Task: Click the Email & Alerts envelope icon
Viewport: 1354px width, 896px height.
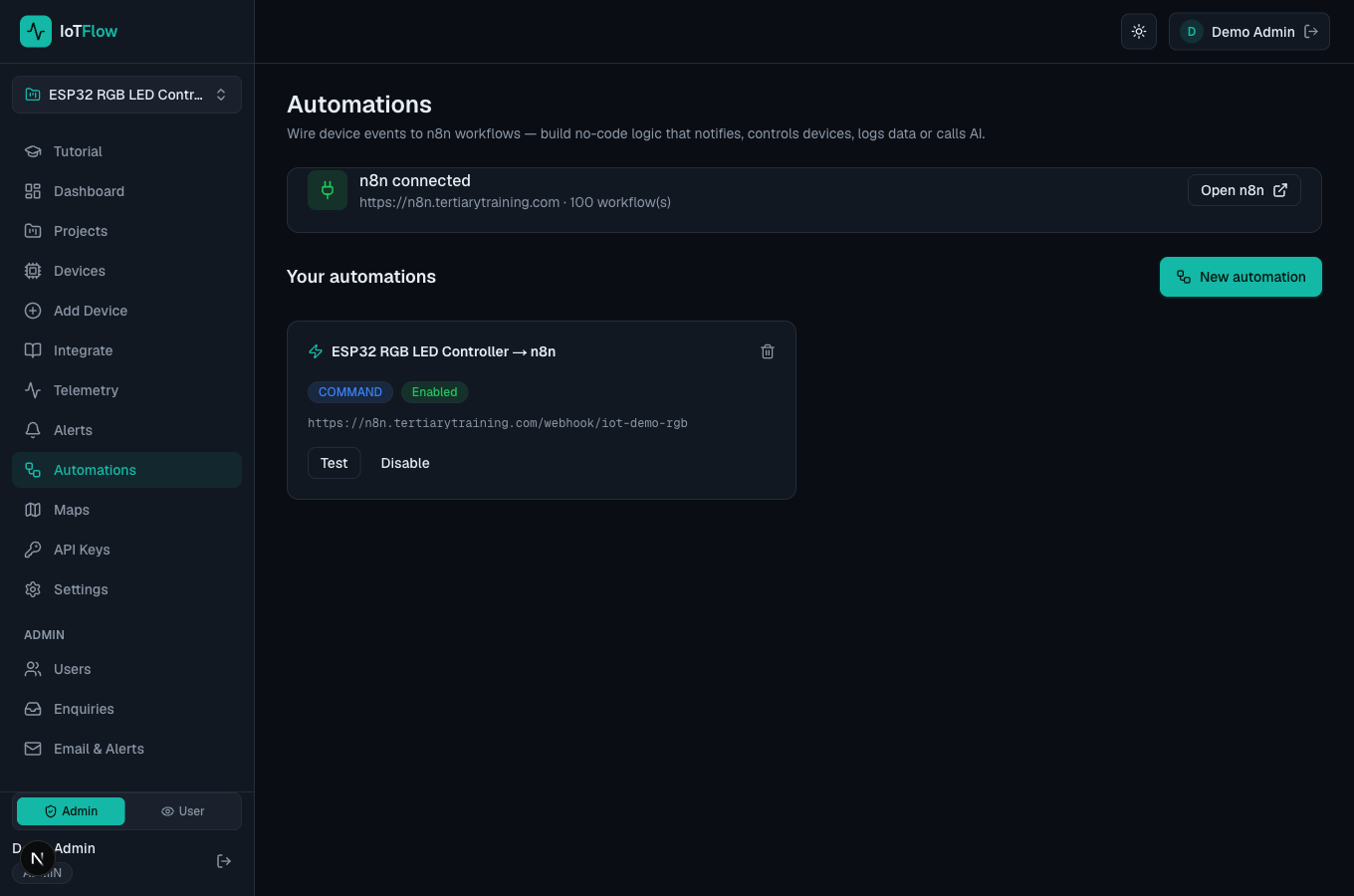Action: (x=33, y=749)
